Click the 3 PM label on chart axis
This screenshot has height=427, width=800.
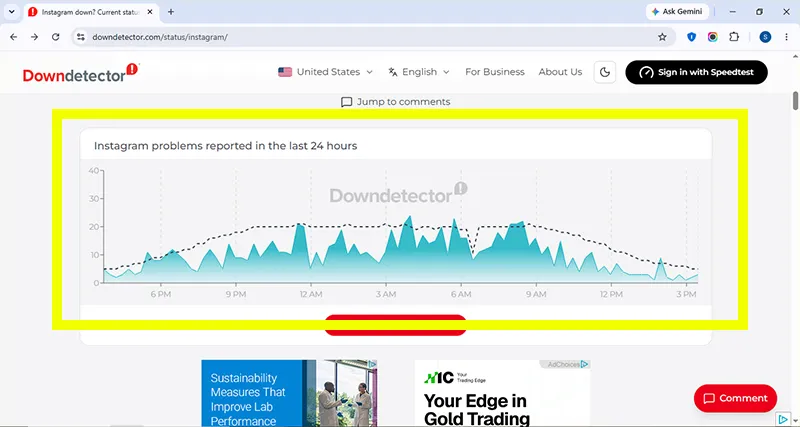686,294
